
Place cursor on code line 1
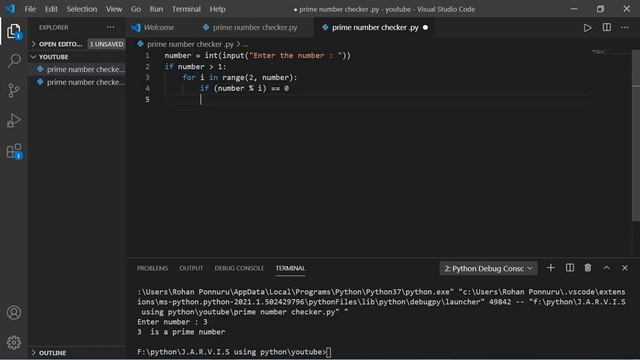click(x=258, y=56)
